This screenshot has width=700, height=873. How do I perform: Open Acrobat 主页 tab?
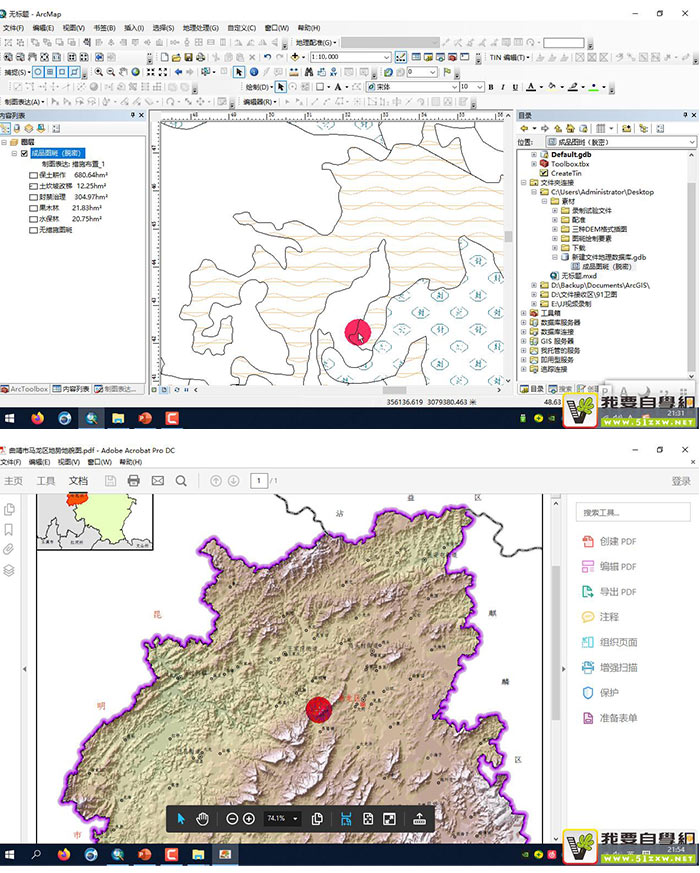[13, 480]
